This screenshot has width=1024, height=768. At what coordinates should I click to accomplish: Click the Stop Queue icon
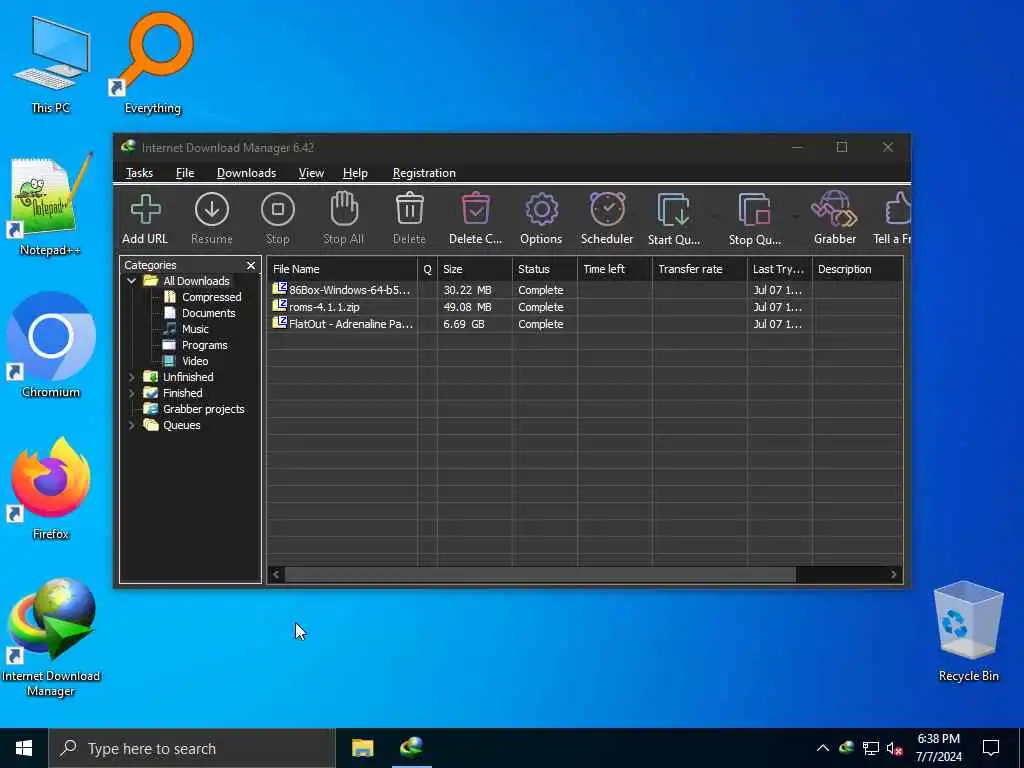[x=754, y=210]
